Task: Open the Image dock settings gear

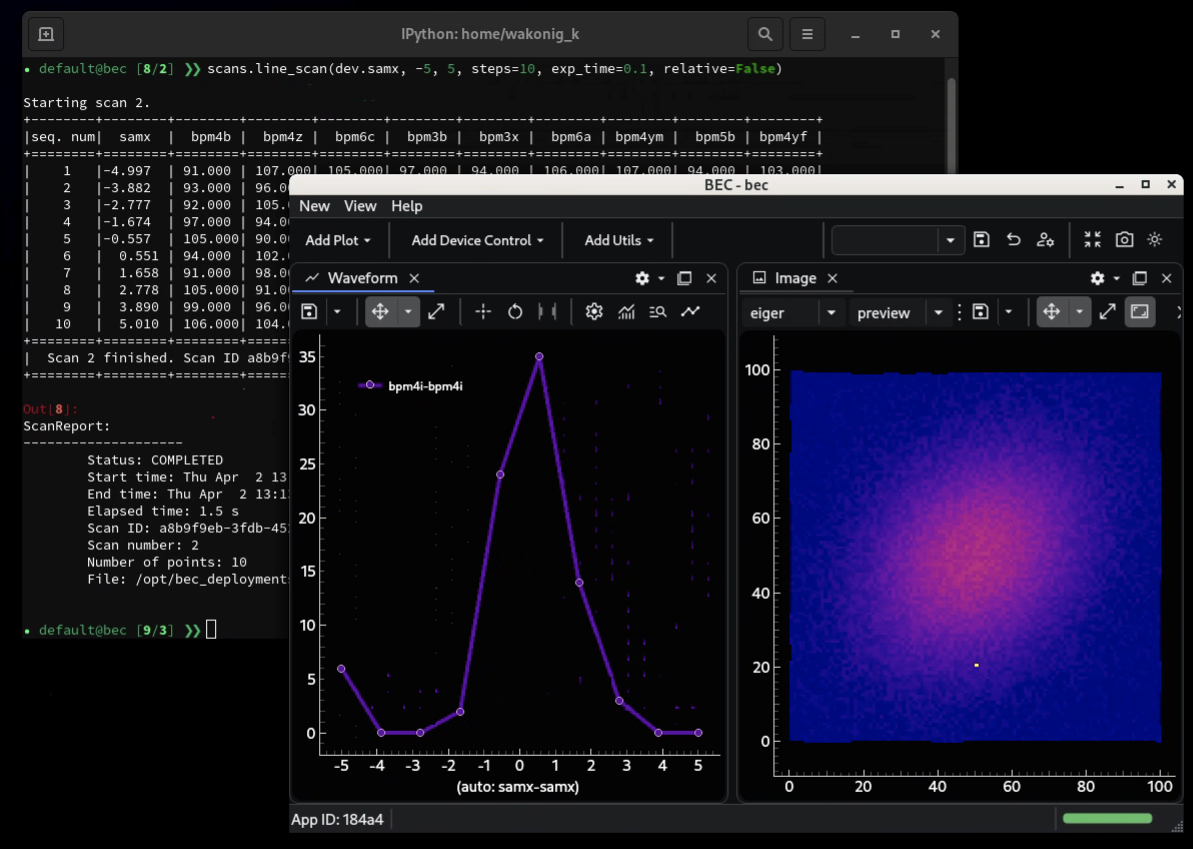Action: click(x=1097, y=278)
